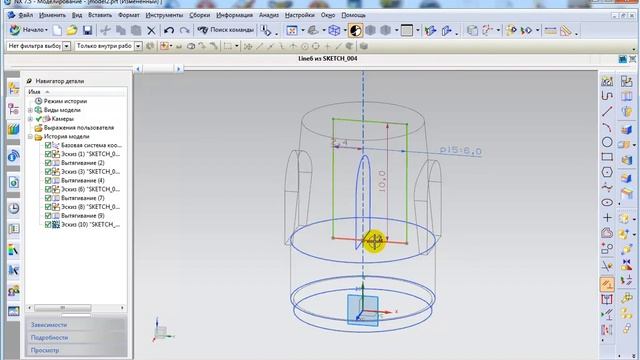Collapse the История модели node

click(x=30, y=137)
